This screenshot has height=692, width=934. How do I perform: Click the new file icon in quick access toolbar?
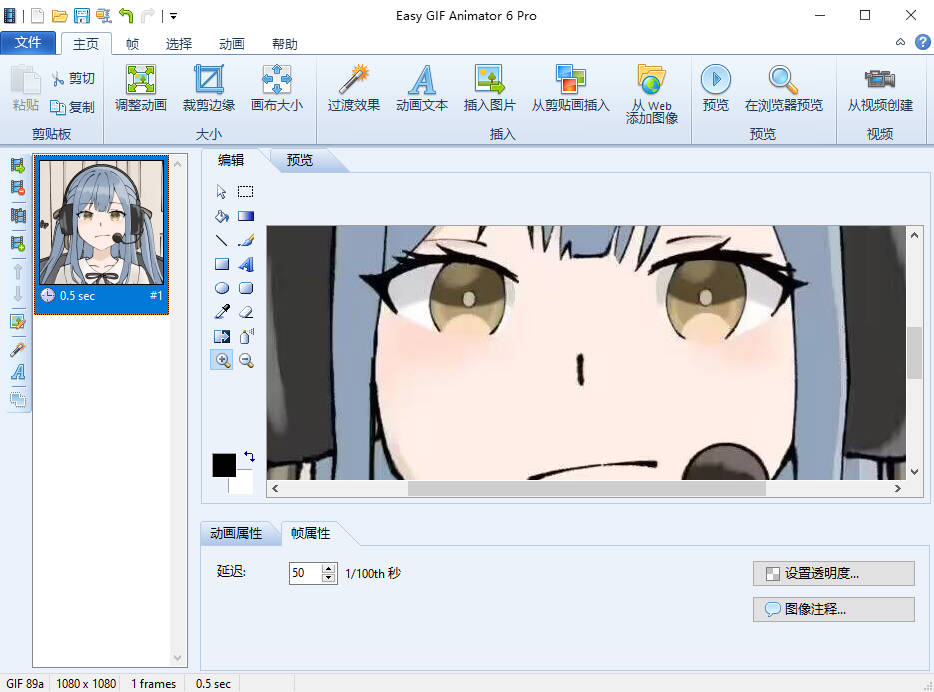(38, 16)
